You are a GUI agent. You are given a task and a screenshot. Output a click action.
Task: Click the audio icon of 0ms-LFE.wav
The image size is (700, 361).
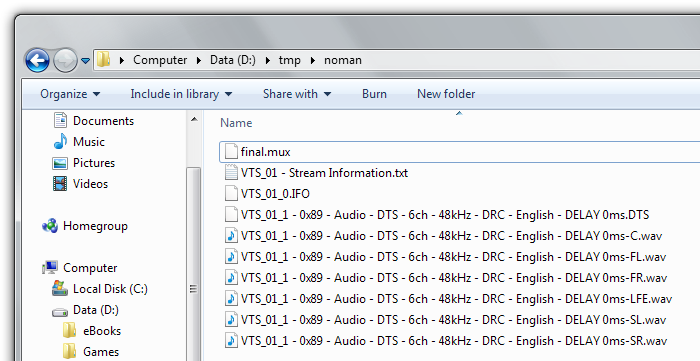(x=231, y=299)
